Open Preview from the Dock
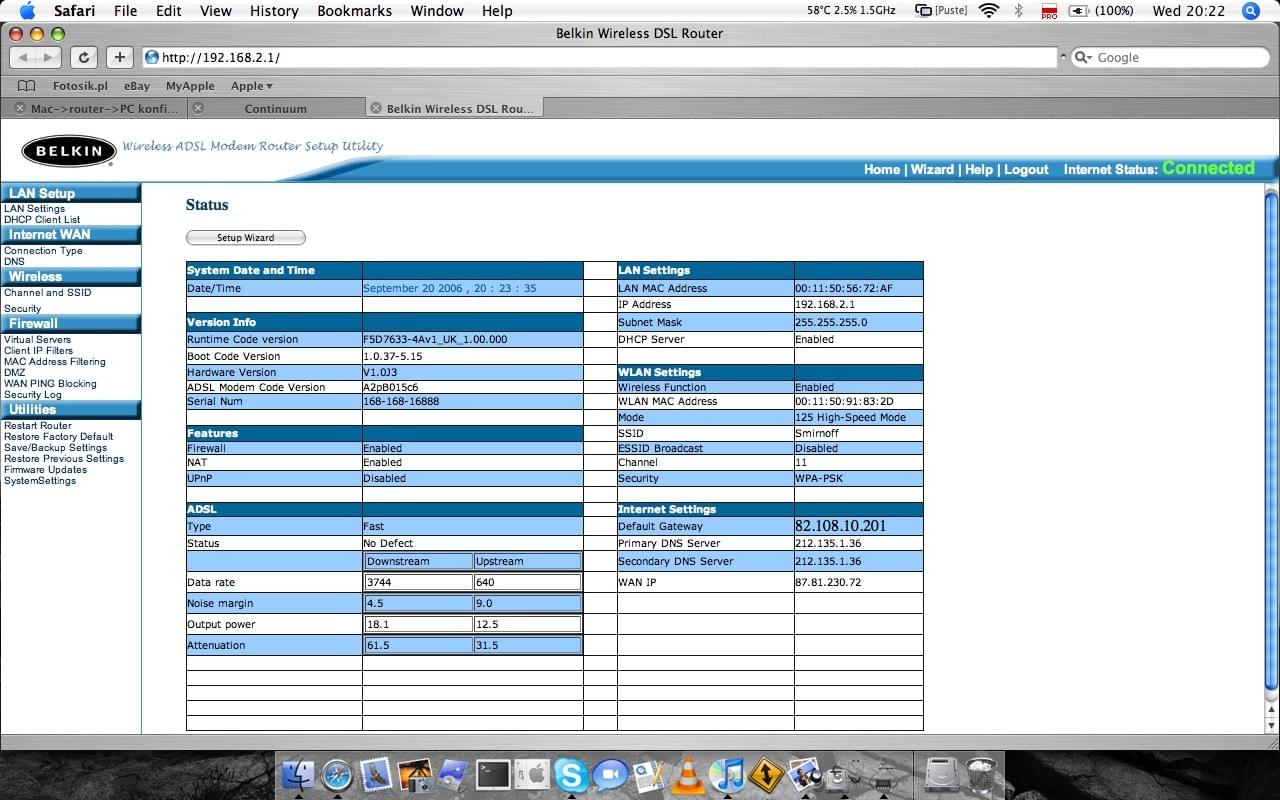This screenshot has height=800, width=1280. [x=805, y=774]
